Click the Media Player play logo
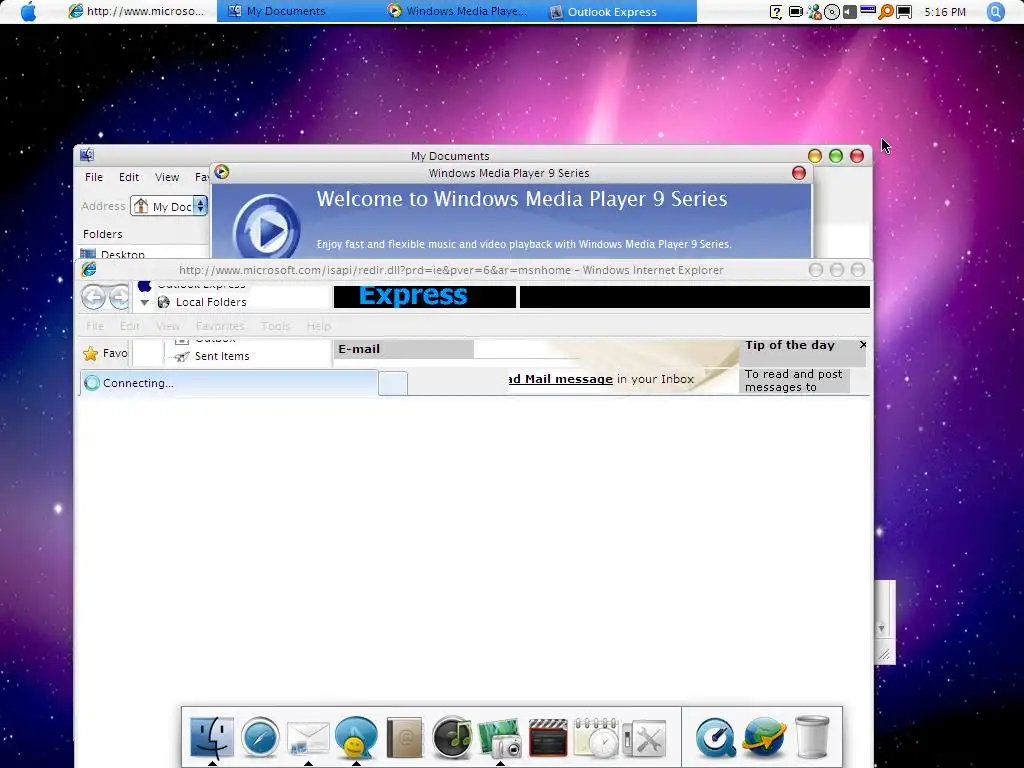The width and height of the screenshot is (1024, 768). click(x=266, y=228)
